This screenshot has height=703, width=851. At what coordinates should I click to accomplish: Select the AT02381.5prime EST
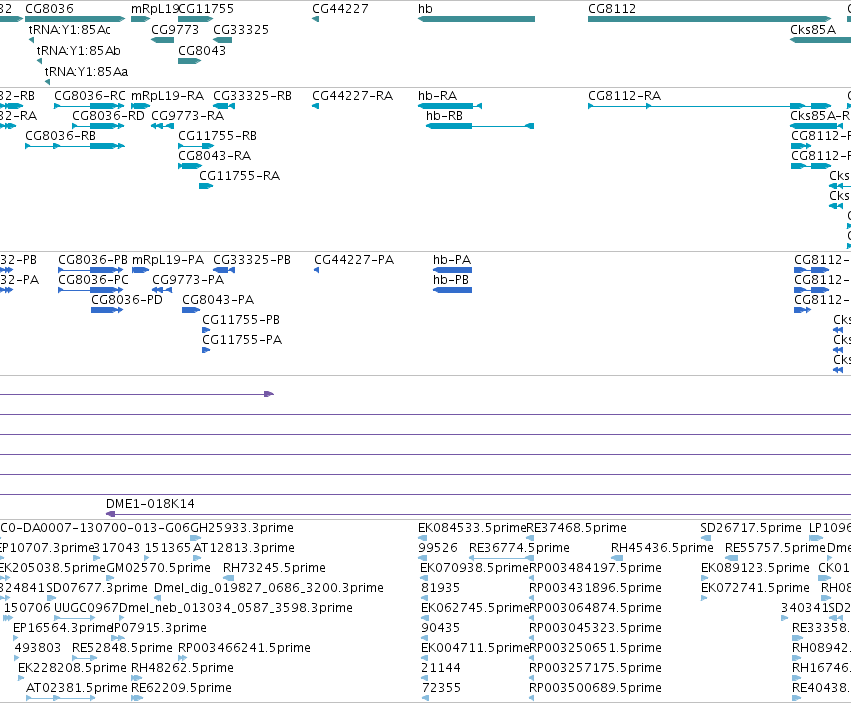click(x=60, y=699)
